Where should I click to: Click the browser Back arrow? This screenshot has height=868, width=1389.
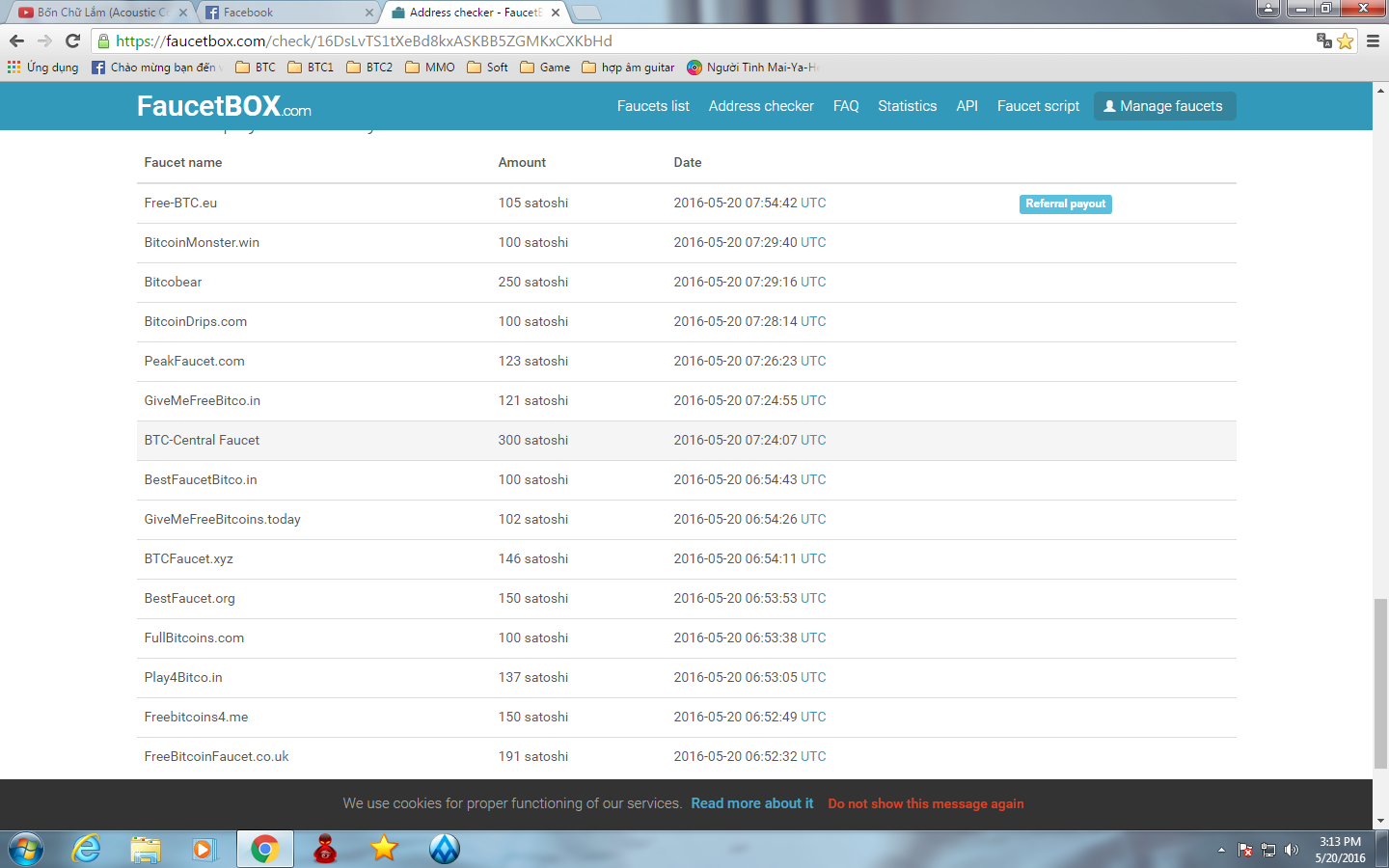pos(16,41)
